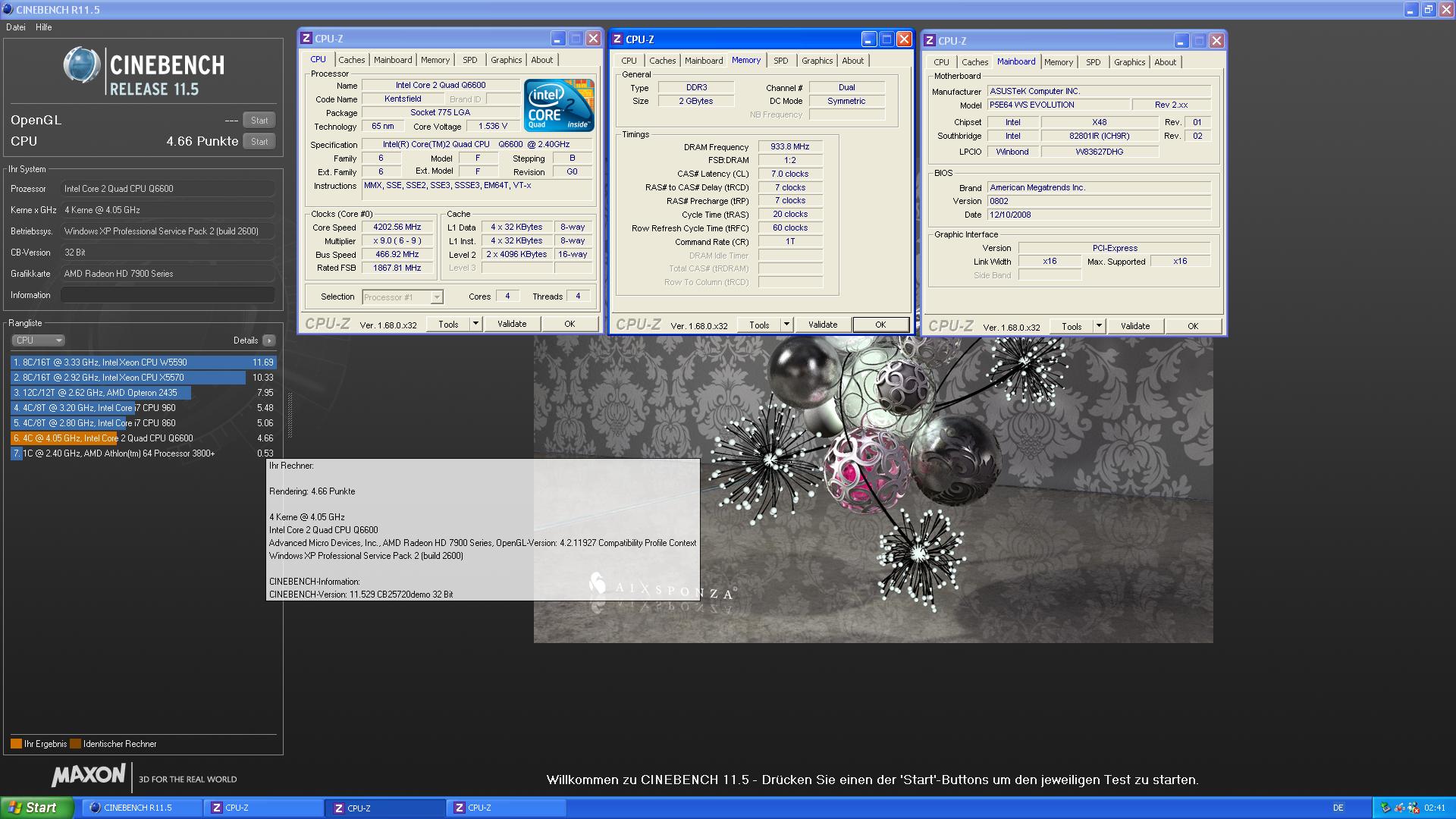Click the CPU-Z title icon in Mainboard window
The image size is (1456, 819).
pos(930,40)
